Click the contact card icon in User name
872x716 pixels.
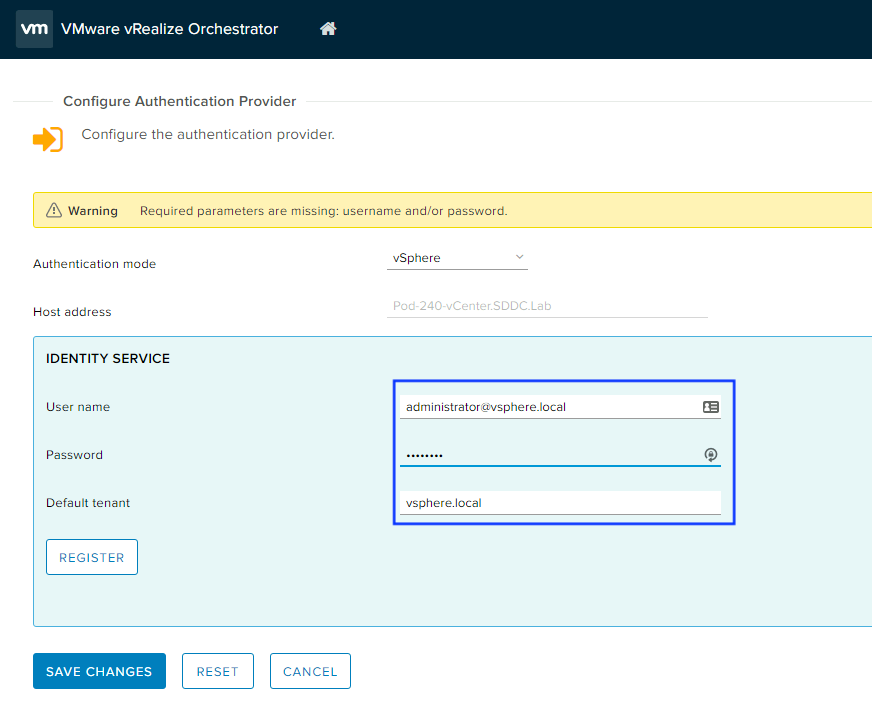711,407
